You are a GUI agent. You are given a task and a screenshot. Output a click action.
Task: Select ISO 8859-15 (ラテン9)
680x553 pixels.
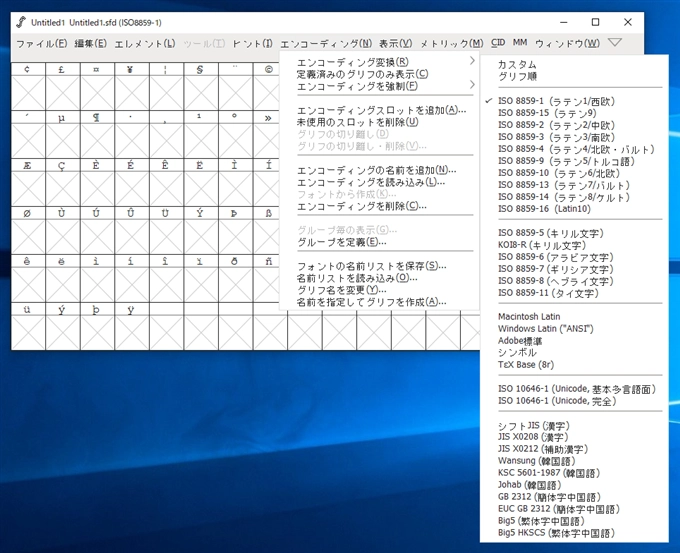pyautogui.click(x=574, y=113)
